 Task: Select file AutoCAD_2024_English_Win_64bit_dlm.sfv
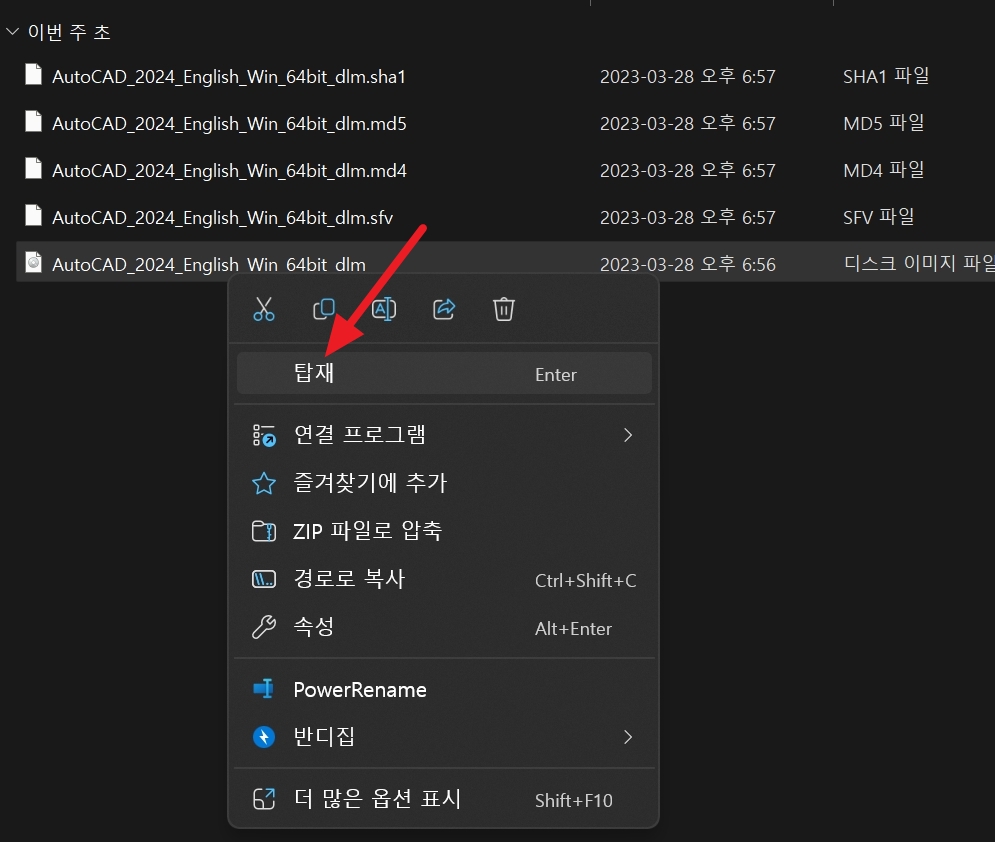[x=223, y=218]
